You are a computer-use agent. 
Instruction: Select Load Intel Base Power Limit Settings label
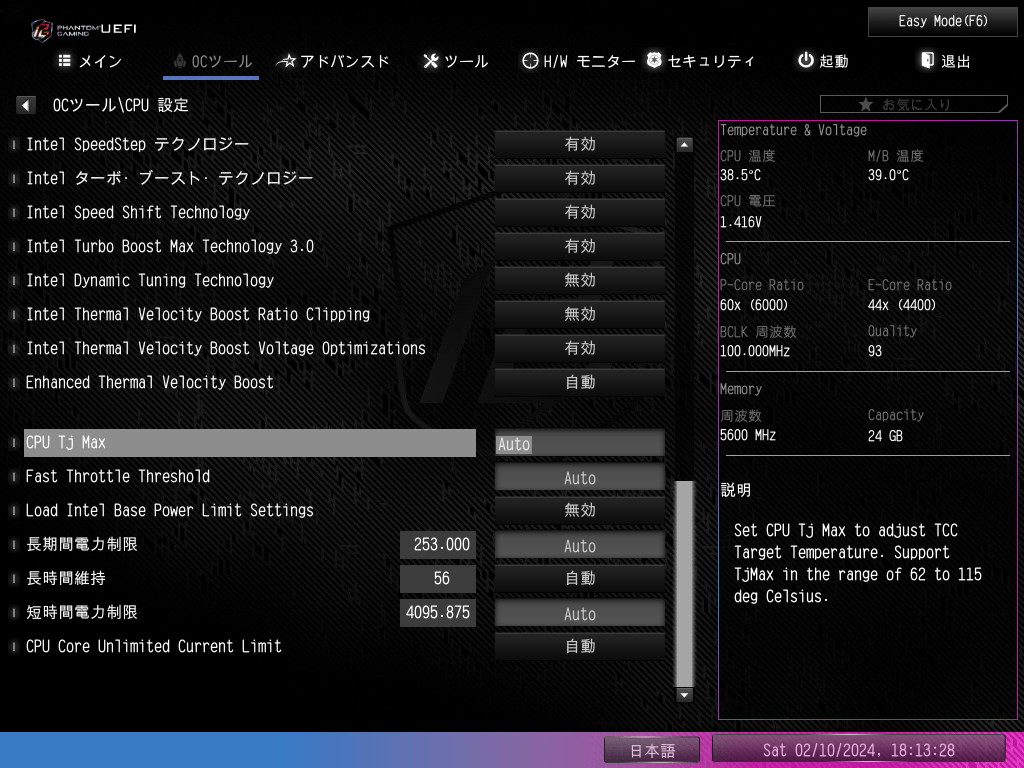point(169,511)
